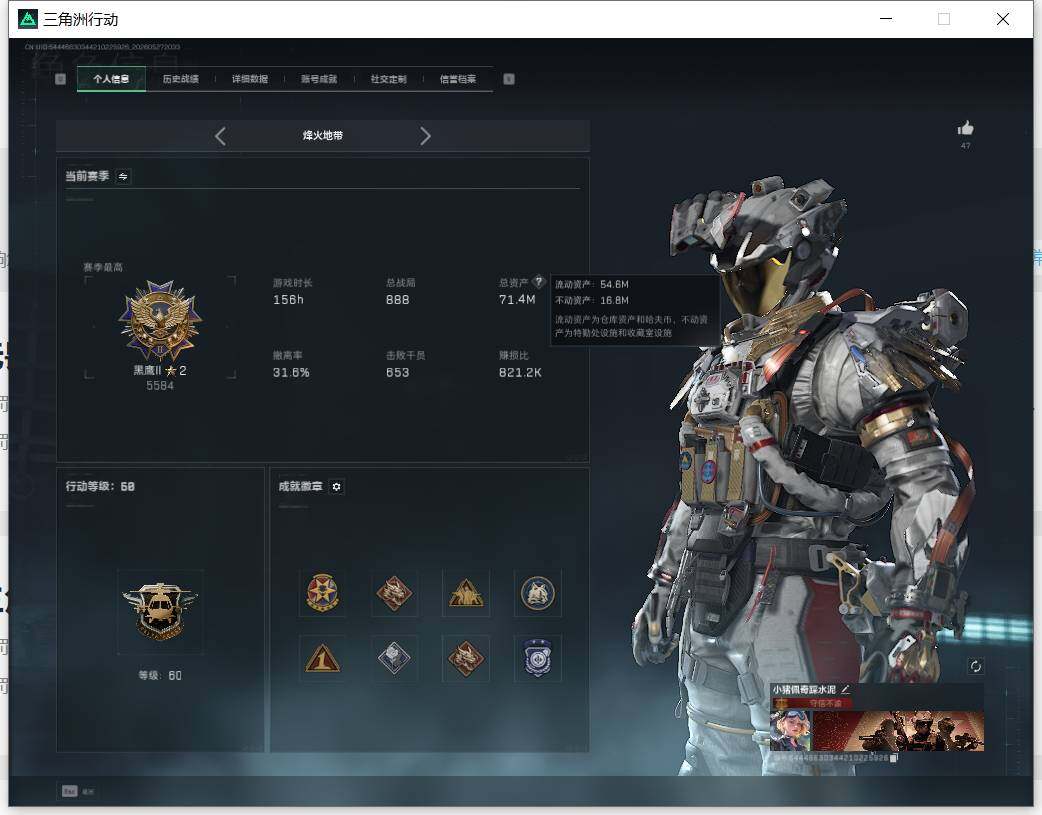Click the 当前赛季 heading

coord(87,176)
